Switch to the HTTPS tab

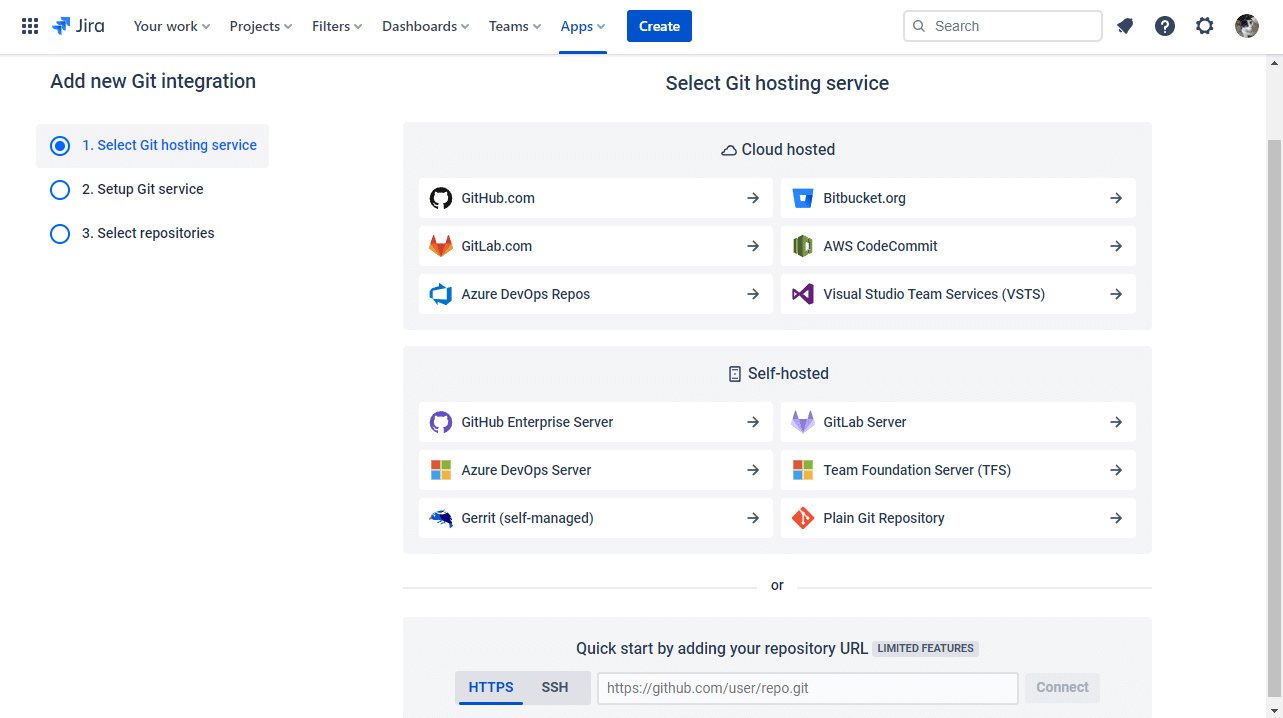(x=491, y=688)
